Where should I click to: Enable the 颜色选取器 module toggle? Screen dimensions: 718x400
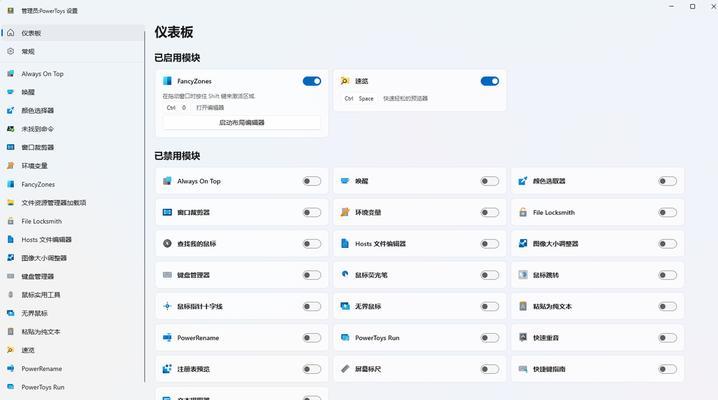pos(667,181)
